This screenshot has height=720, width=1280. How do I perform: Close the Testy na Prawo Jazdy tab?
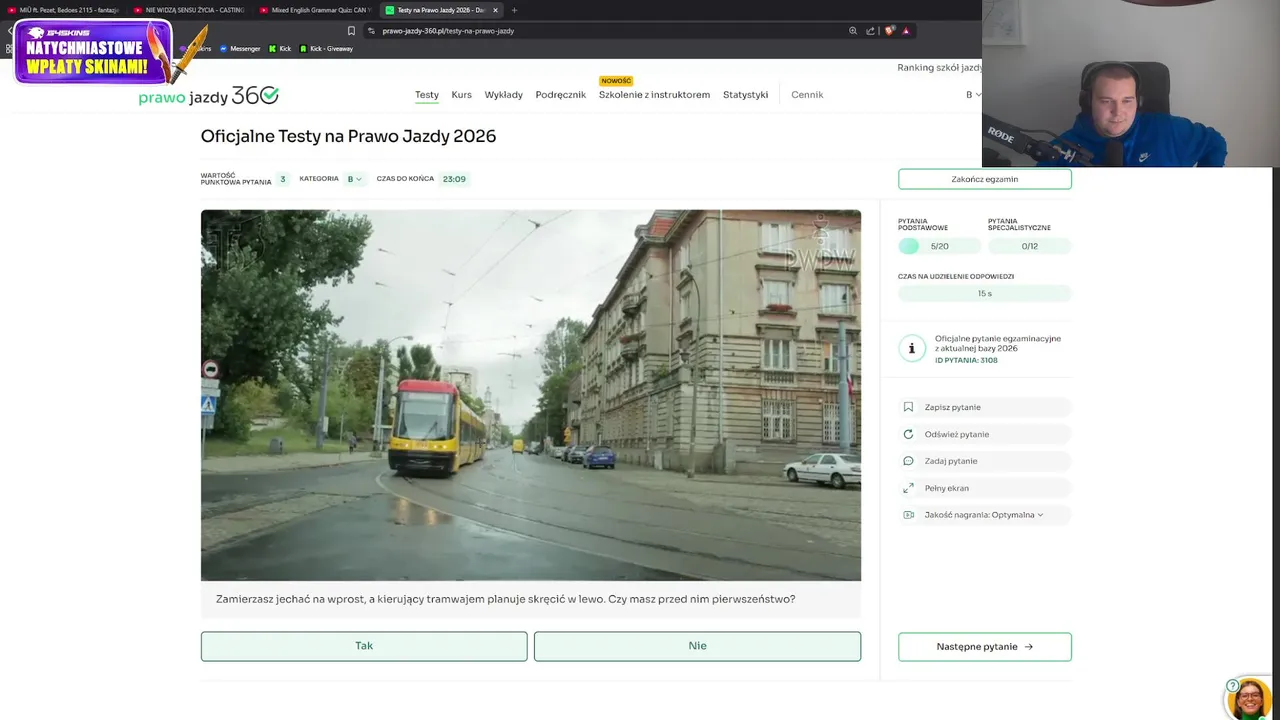pos(495,10)
